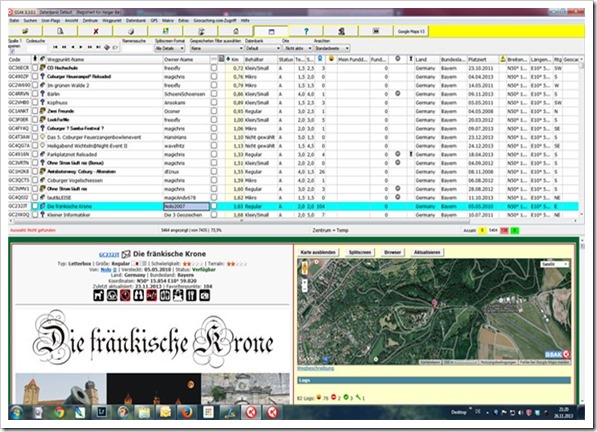Click the home toolbar icon
Image resolution: width=597 pixels, height=432 pixels.
pos(236,31)
